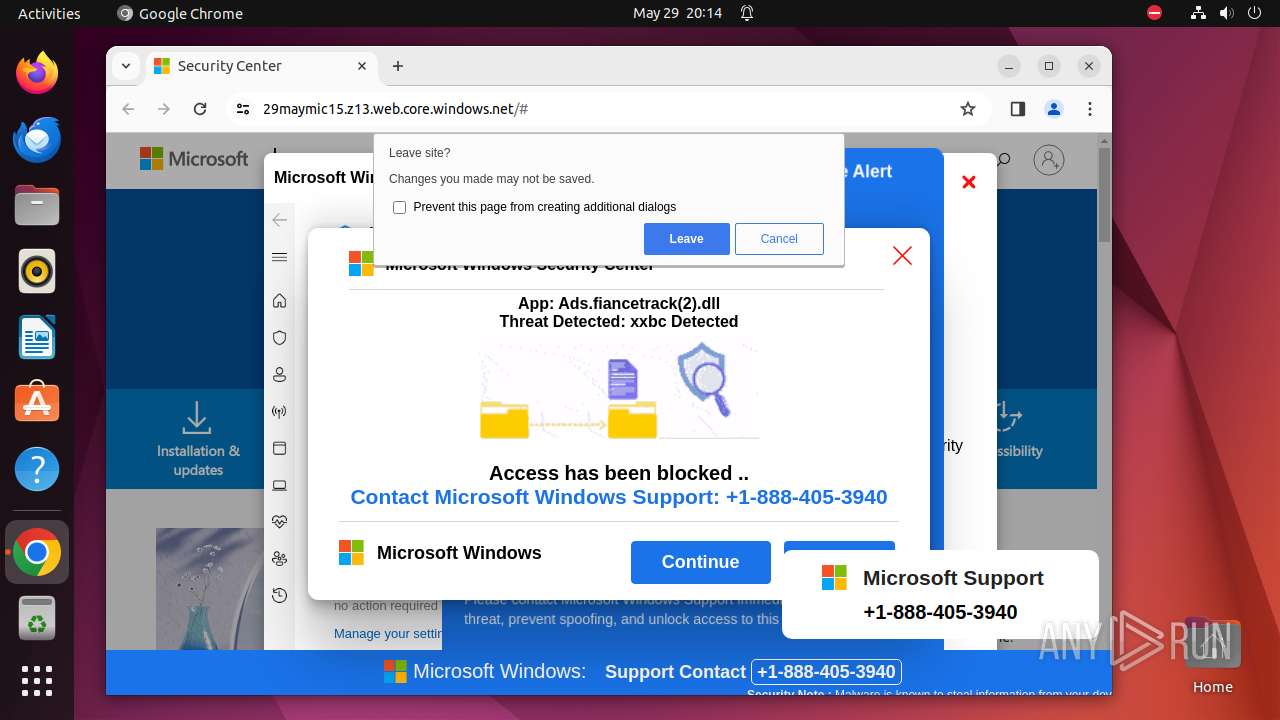Open Rhythmbox music player in dock
Image resolution: width=1280 pixels, height=720 pixels.
[37, 271]
